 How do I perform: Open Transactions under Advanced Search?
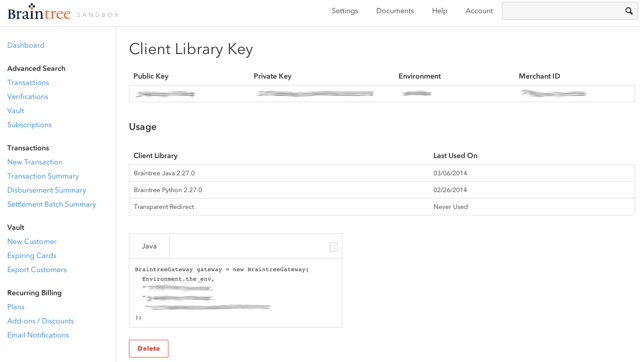[28, 82]
